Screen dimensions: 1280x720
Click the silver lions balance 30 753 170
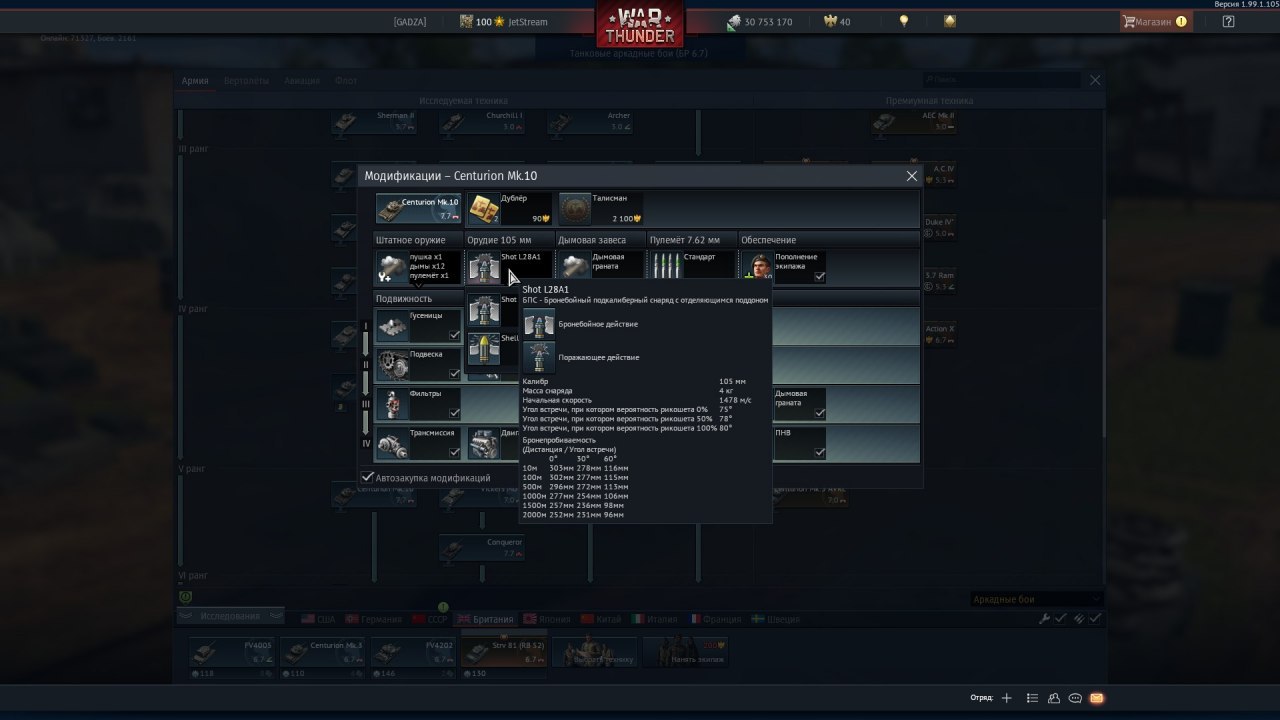(x=760, y=22)
